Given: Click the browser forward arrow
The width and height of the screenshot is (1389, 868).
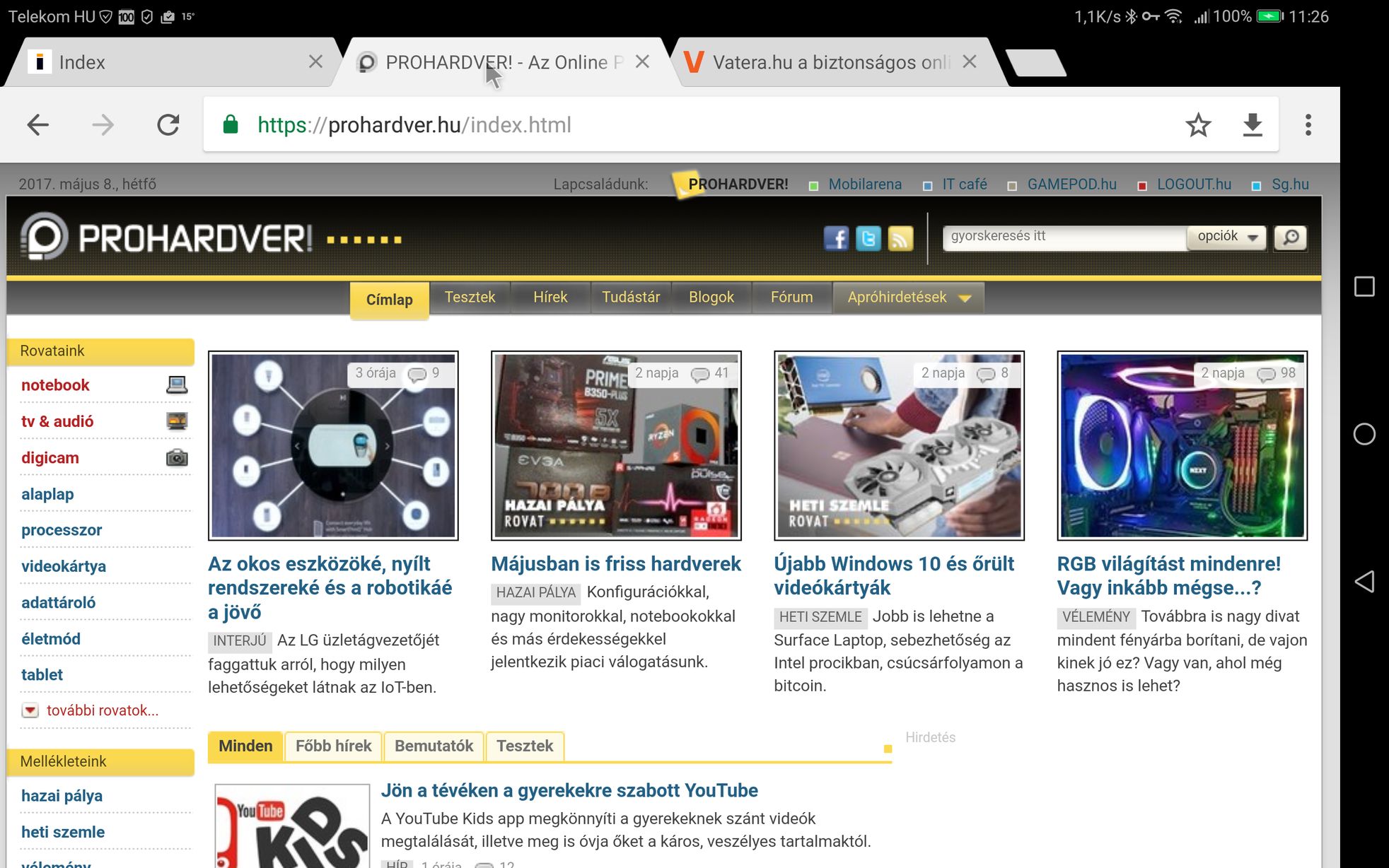Looking at the screenshot, I should pyautogui.click(x=103, y=125).
